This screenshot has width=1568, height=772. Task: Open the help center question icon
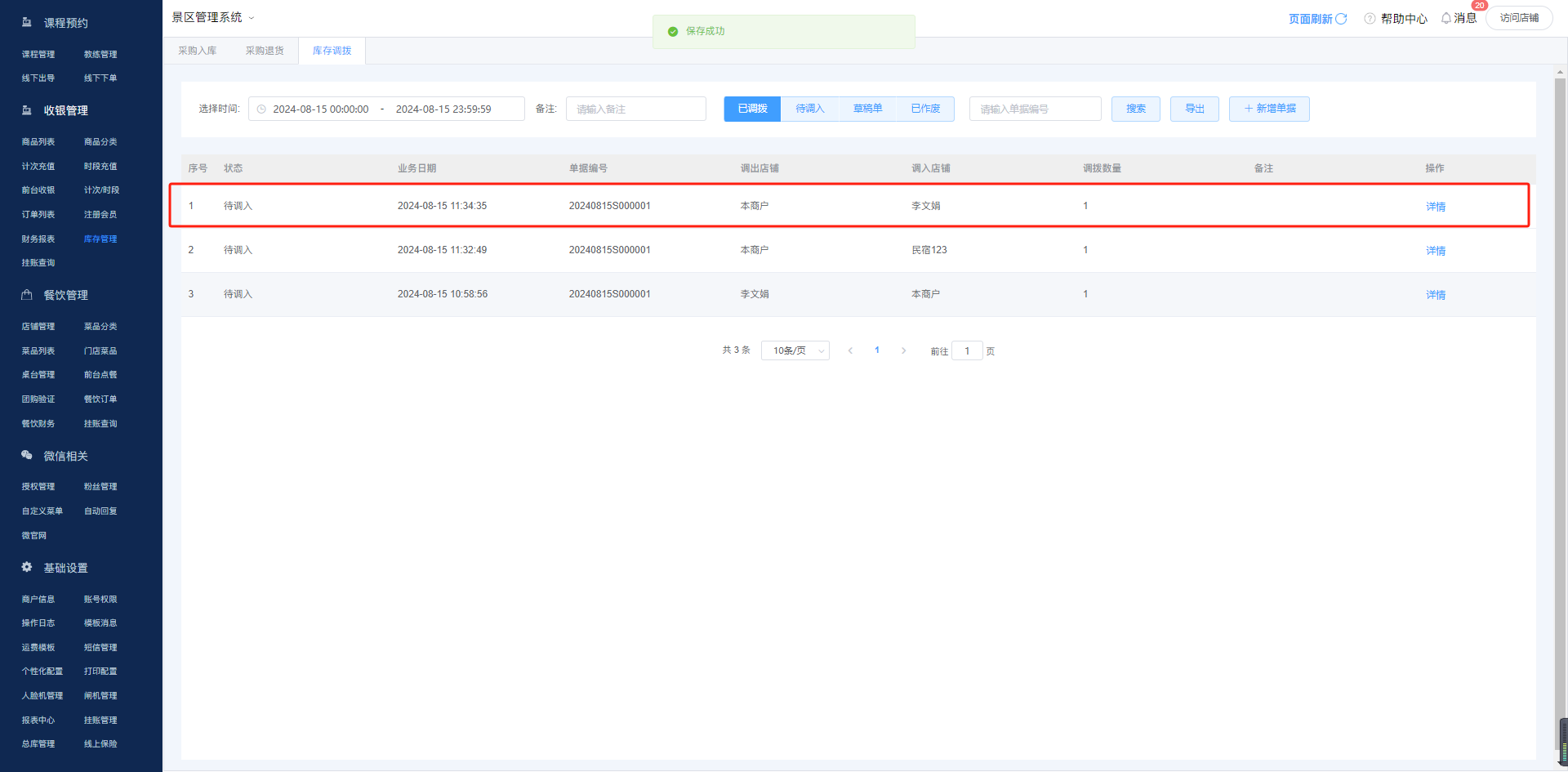(x=1370, y=19)
